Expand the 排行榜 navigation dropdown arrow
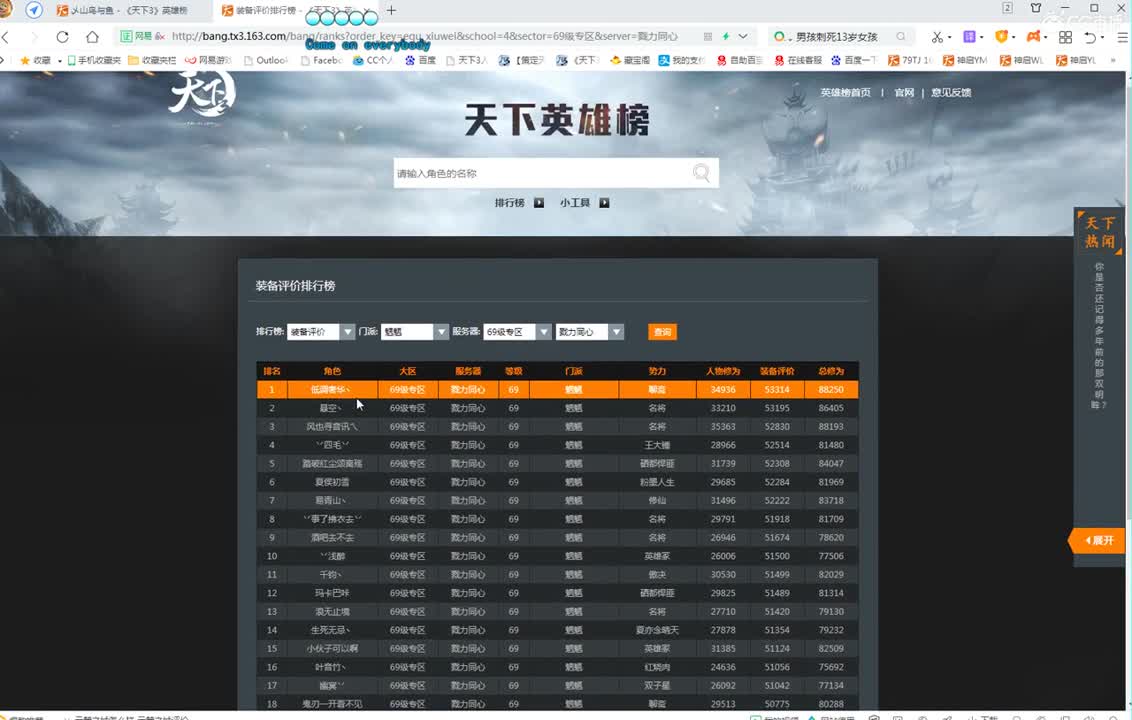 coord(538,202)
